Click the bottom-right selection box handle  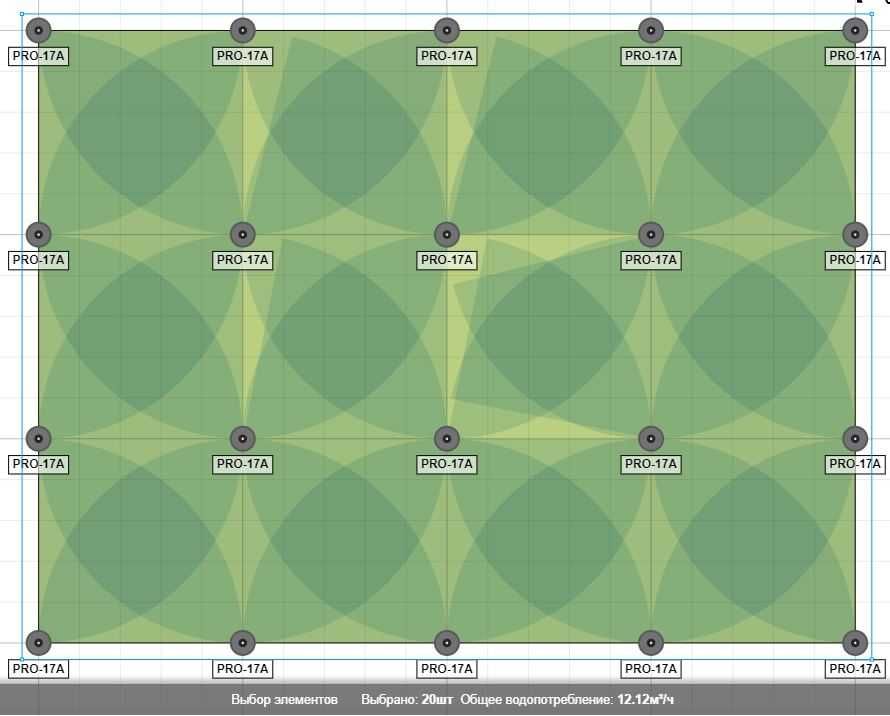872,659
